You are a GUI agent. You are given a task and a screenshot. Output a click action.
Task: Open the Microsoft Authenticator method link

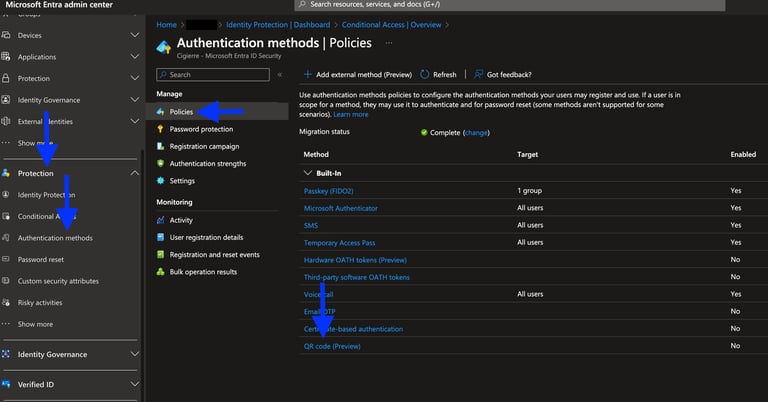[x=340, y=208]
